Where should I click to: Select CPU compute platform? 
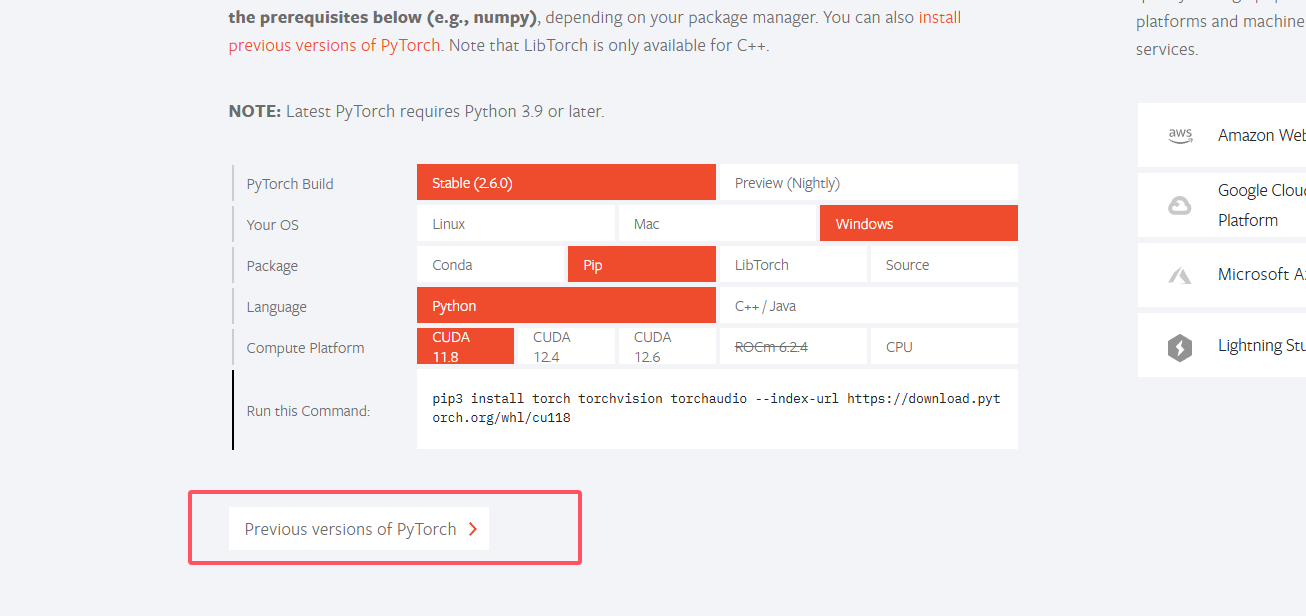coord(944,346)
